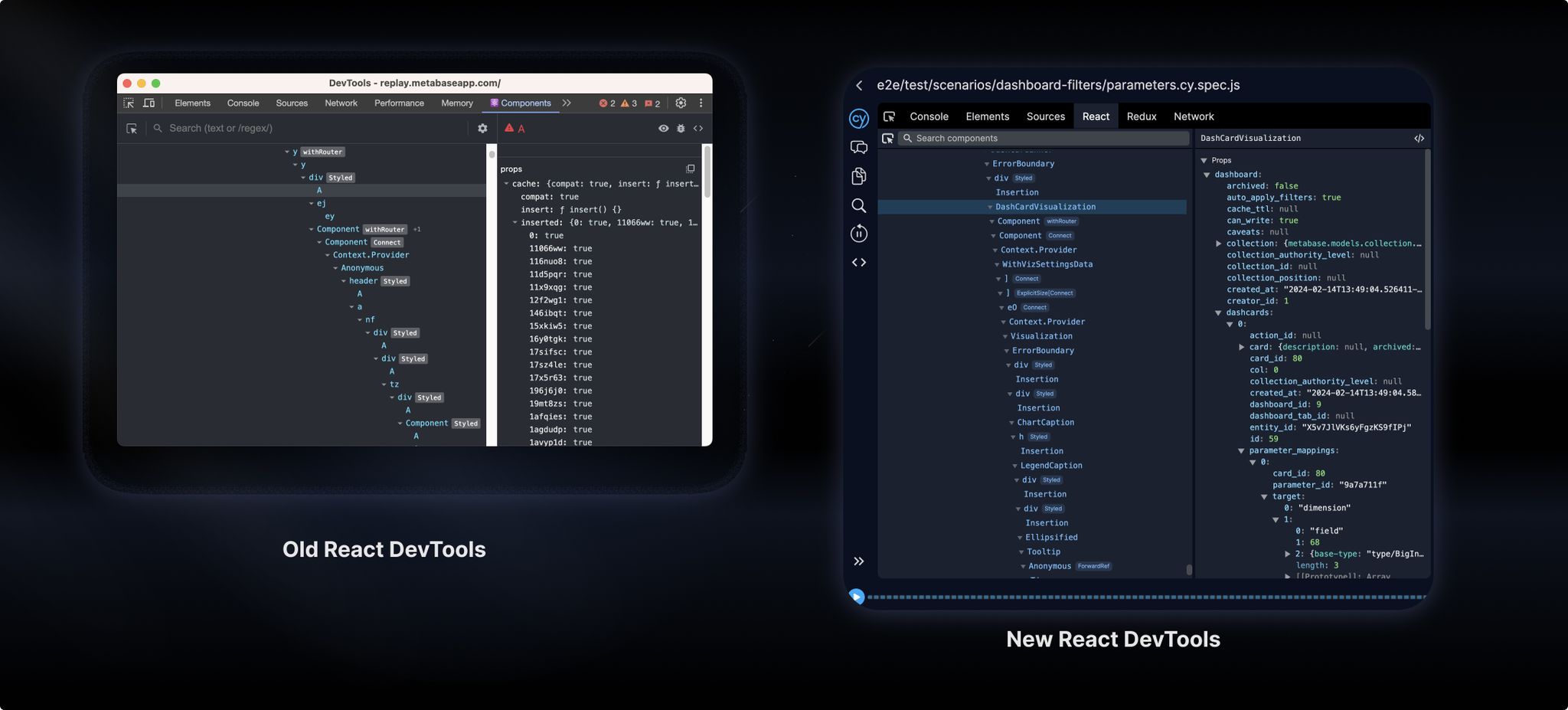Switch to the React tab
This screenshot has width=1568, height=710.
coord(1096,116)
